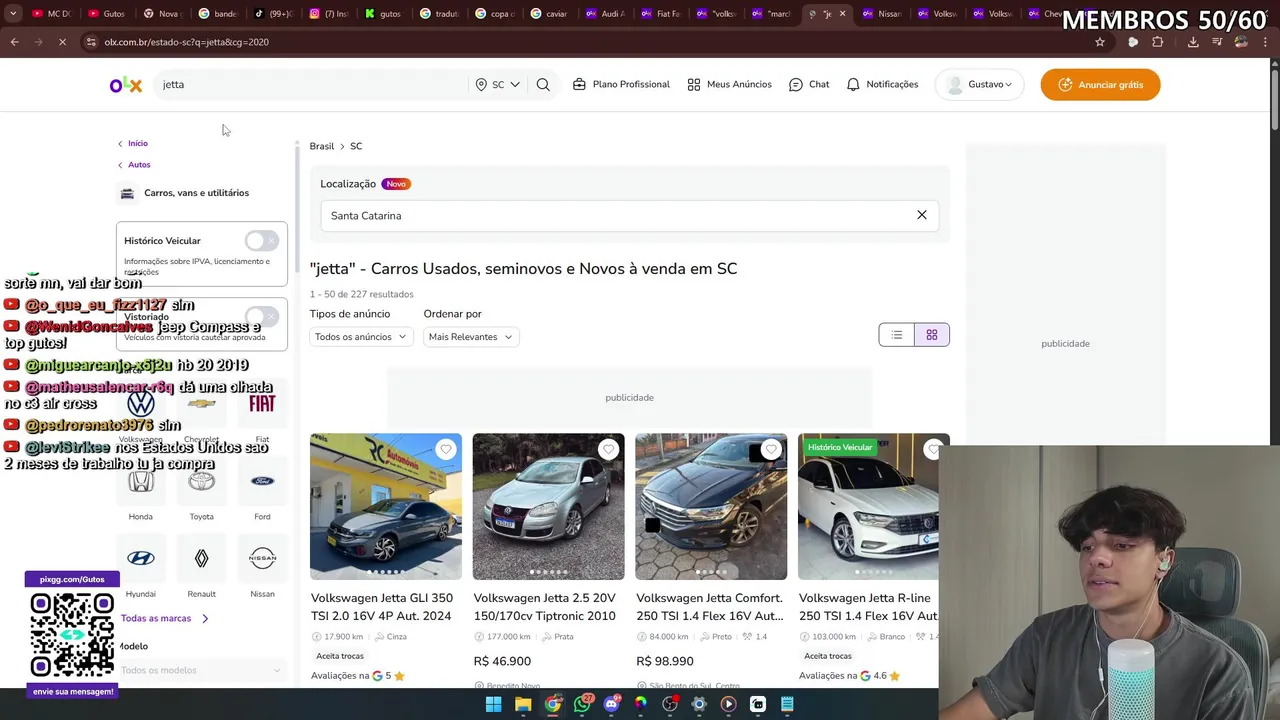Open Jetta GLI 350 TSI photo

pos(386,507)
